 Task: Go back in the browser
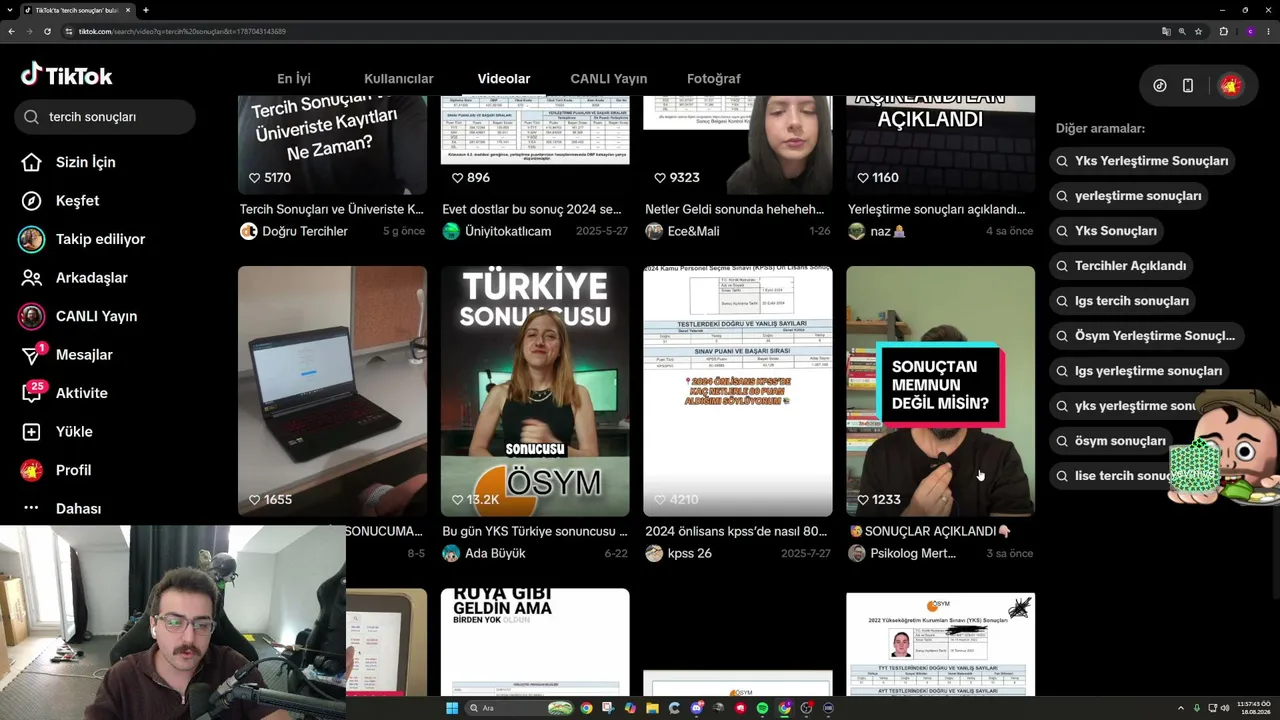11,31
